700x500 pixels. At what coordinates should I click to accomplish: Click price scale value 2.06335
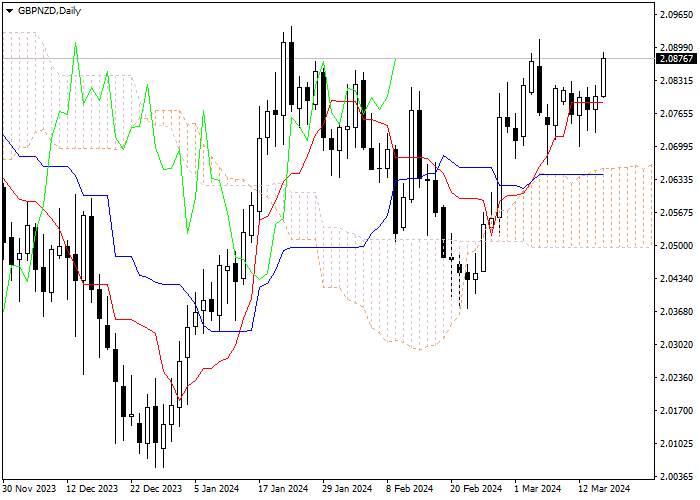676,179
